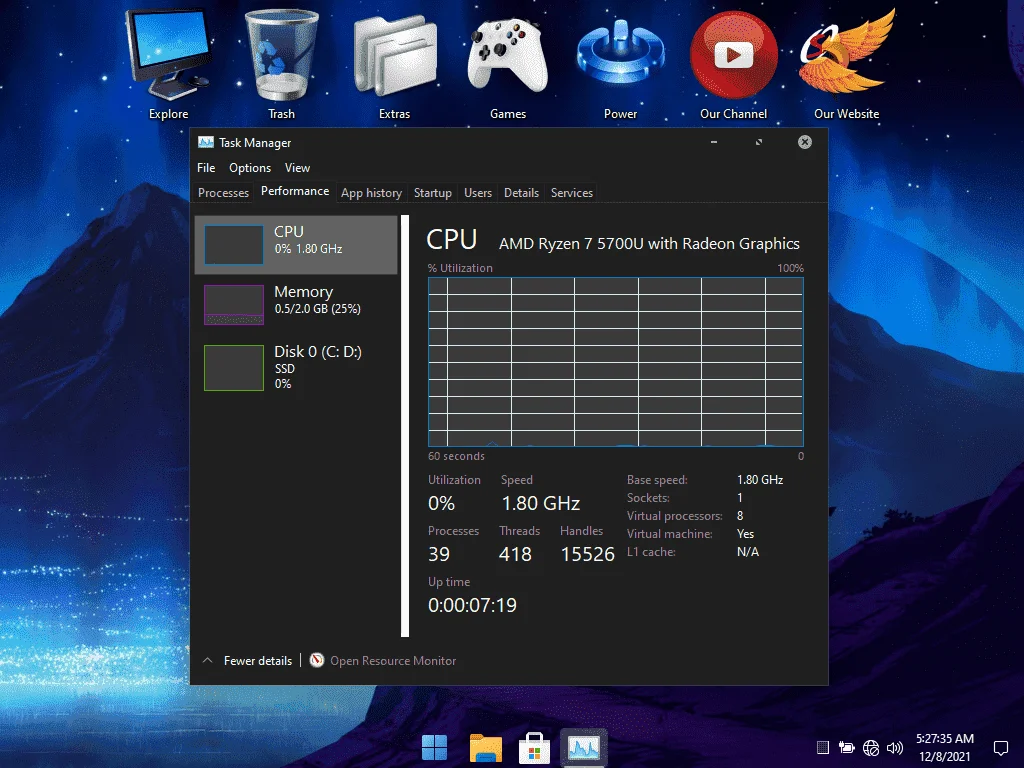Viewport: 1024px width, 768px height.
Task: Click the Resource Monitor gauge icon
Action: pos(317,660)
